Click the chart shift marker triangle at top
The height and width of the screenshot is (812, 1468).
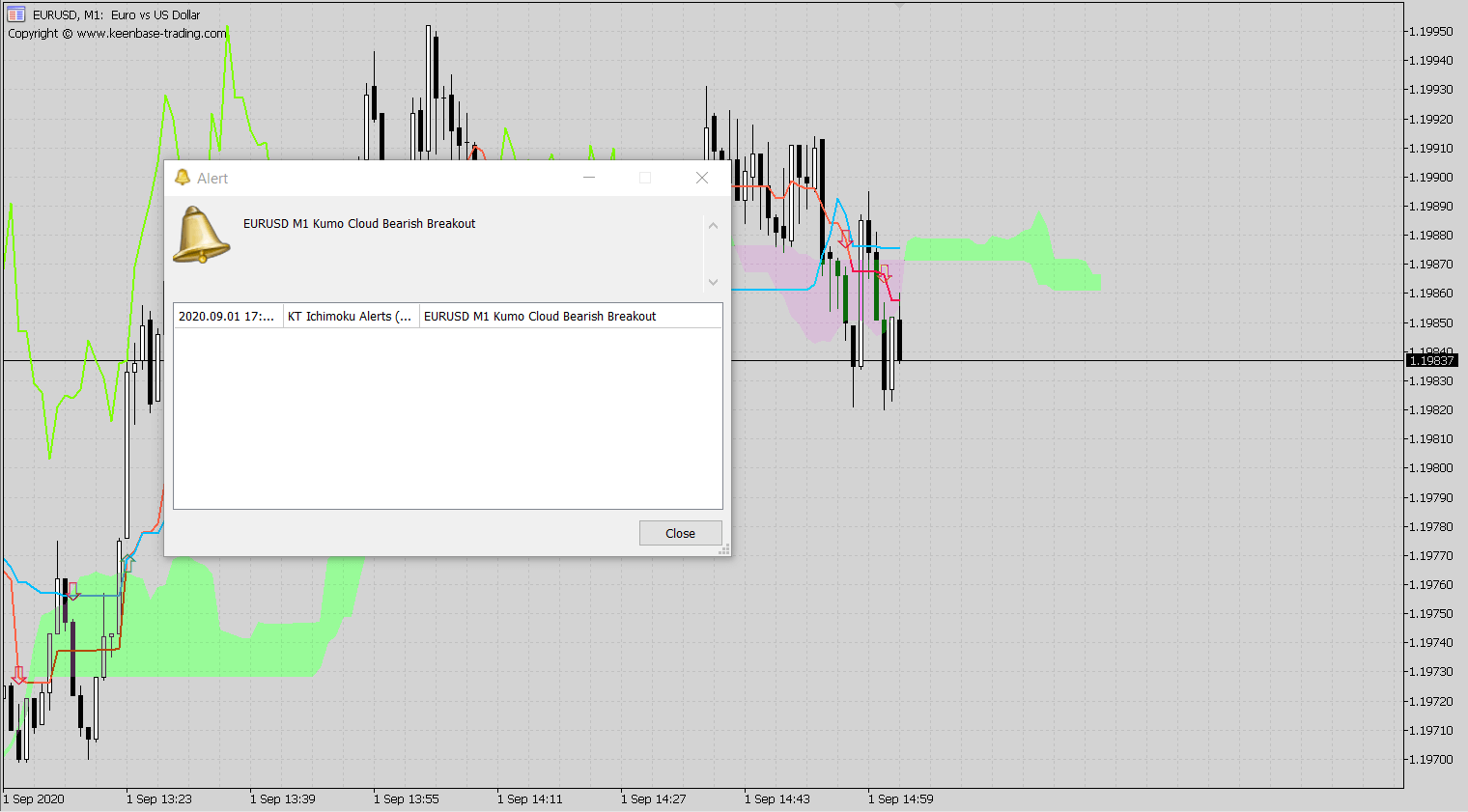coord(899,6)
